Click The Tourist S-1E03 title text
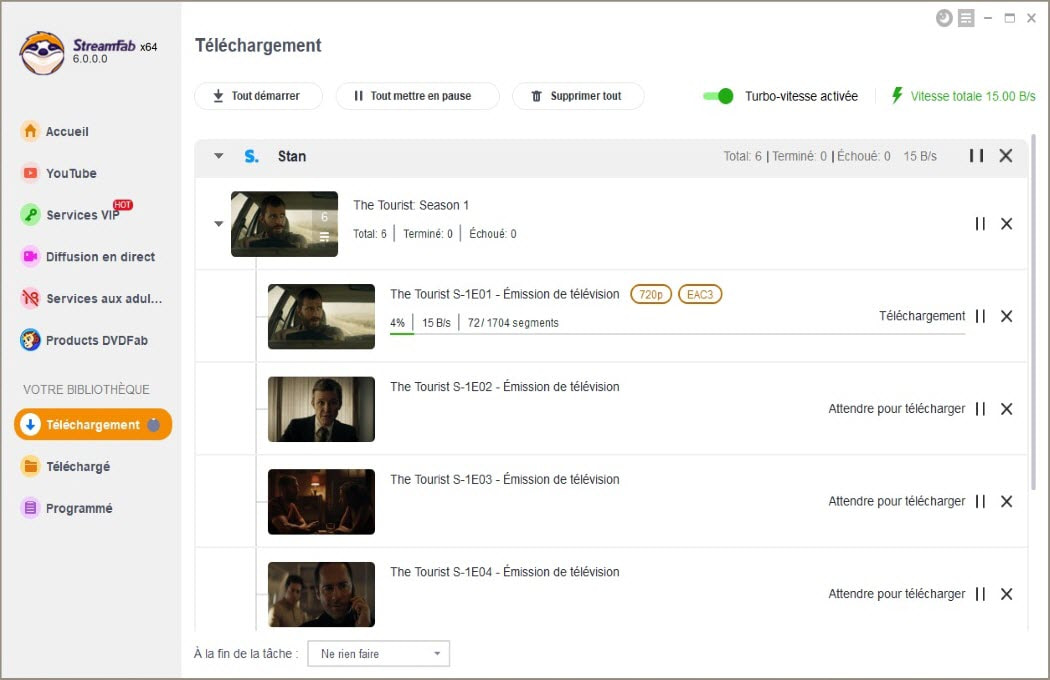The width and height of the screenshot is (1050, 680). [x=505, y=479]
